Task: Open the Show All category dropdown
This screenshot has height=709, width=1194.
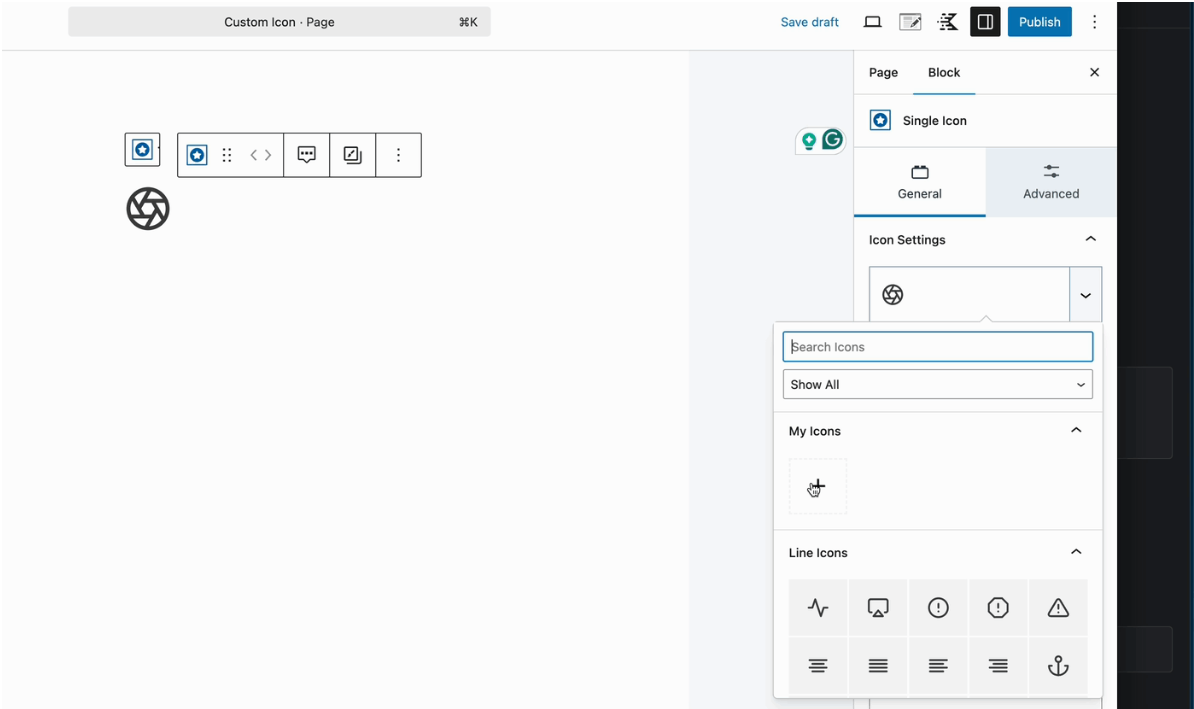Action: point(937,384)
